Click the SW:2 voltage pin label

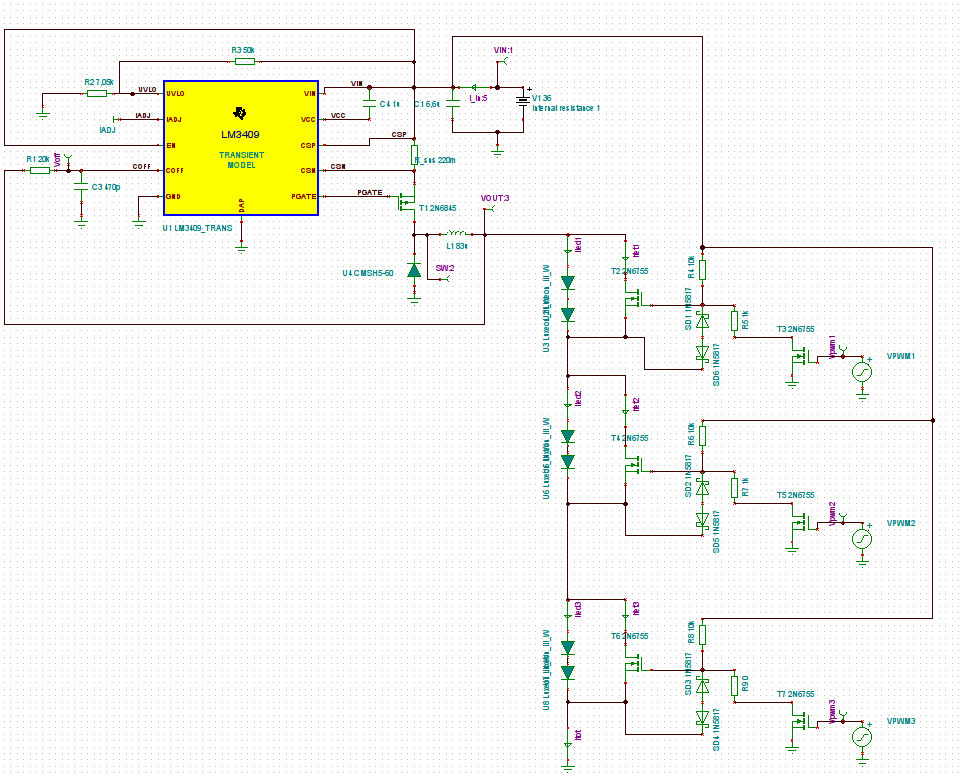click(x=445, y=268)
